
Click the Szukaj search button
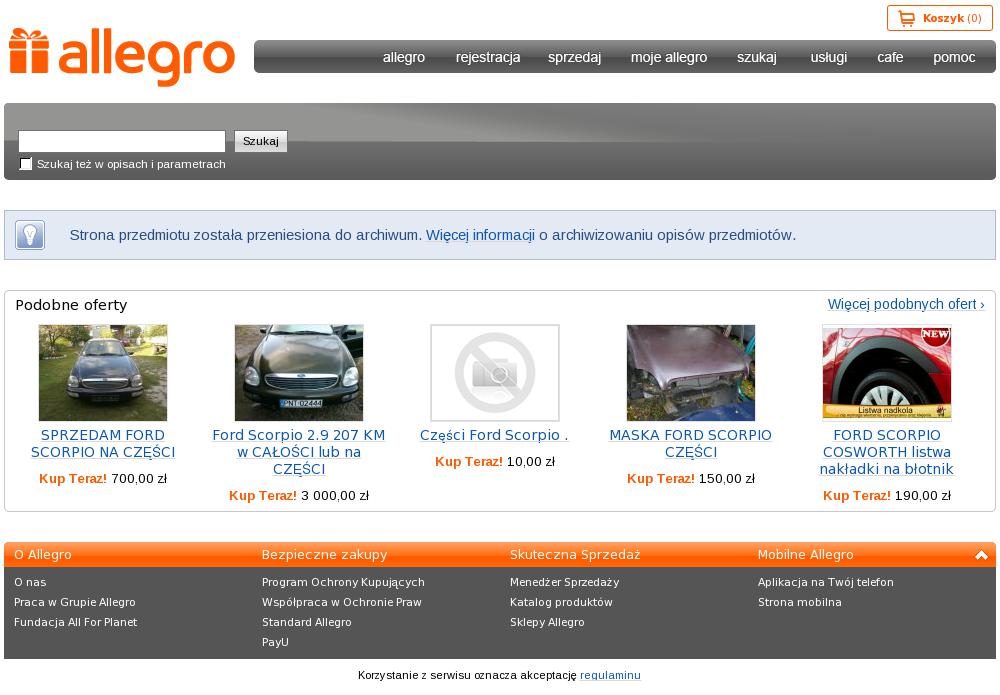[x=261, y=141]
